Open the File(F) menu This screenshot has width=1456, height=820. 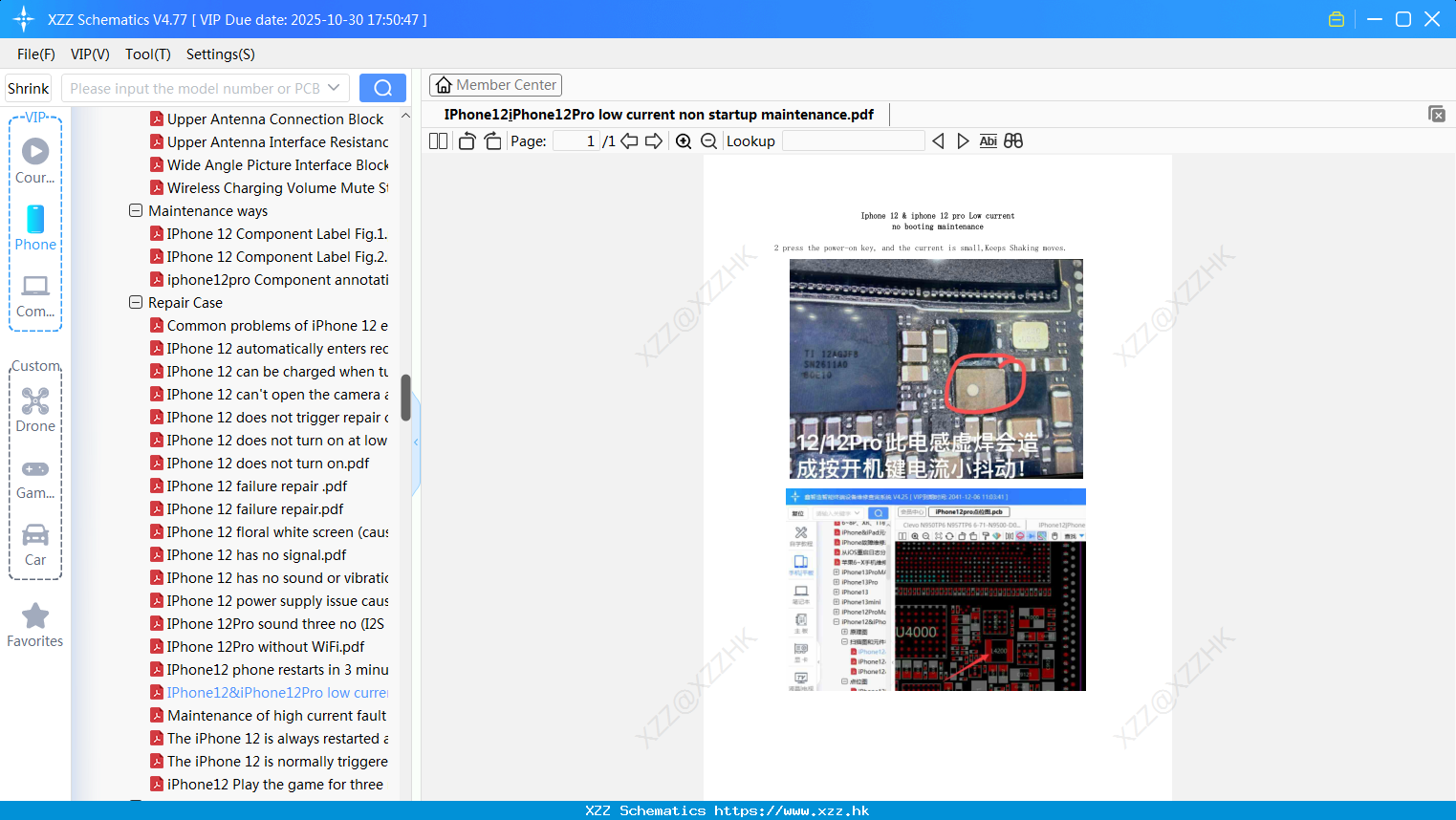[x=36, y=54]
